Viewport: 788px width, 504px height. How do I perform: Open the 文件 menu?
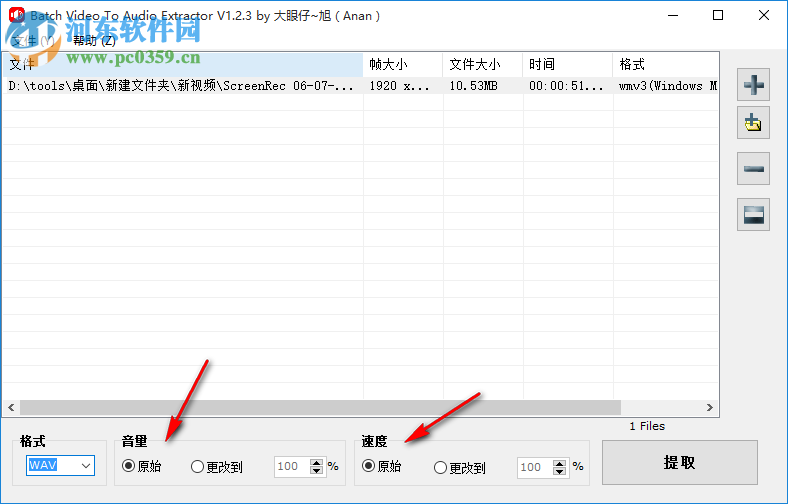32,41
